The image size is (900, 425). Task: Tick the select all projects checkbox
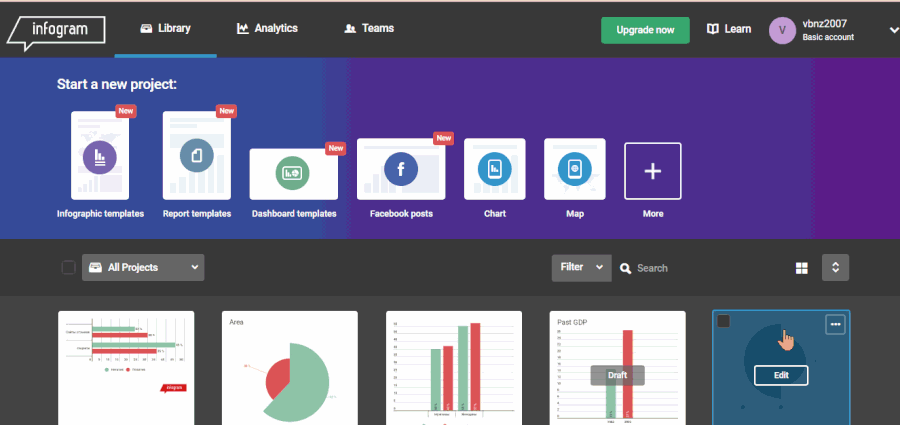[68, 267]
